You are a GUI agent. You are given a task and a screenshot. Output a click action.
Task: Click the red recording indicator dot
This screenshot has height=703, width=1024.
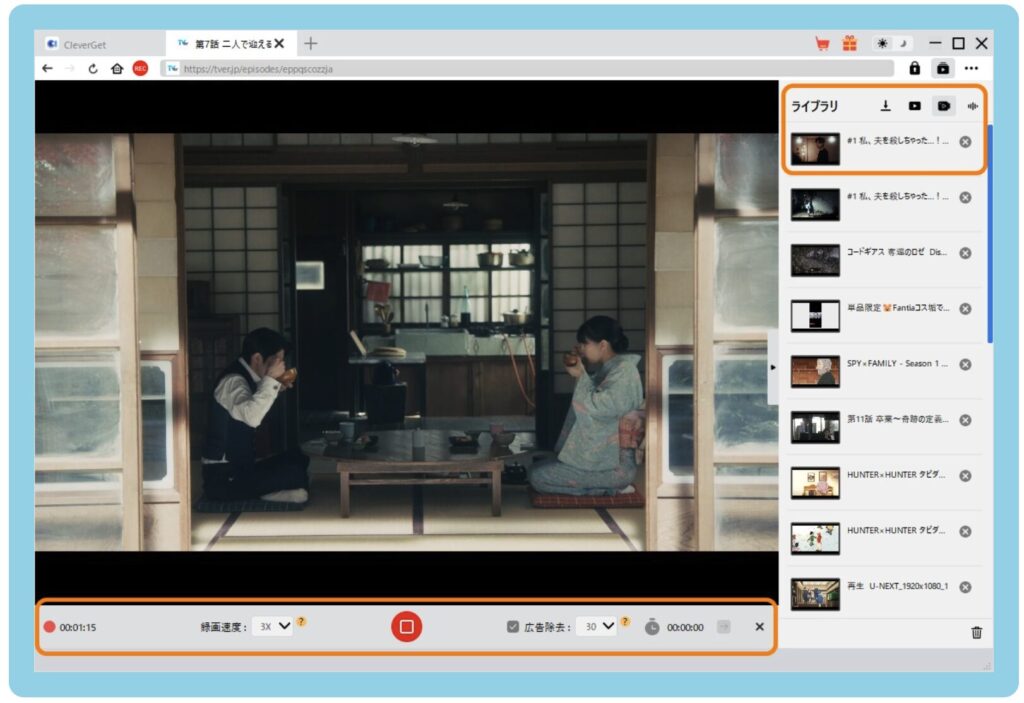pos(49,627)
